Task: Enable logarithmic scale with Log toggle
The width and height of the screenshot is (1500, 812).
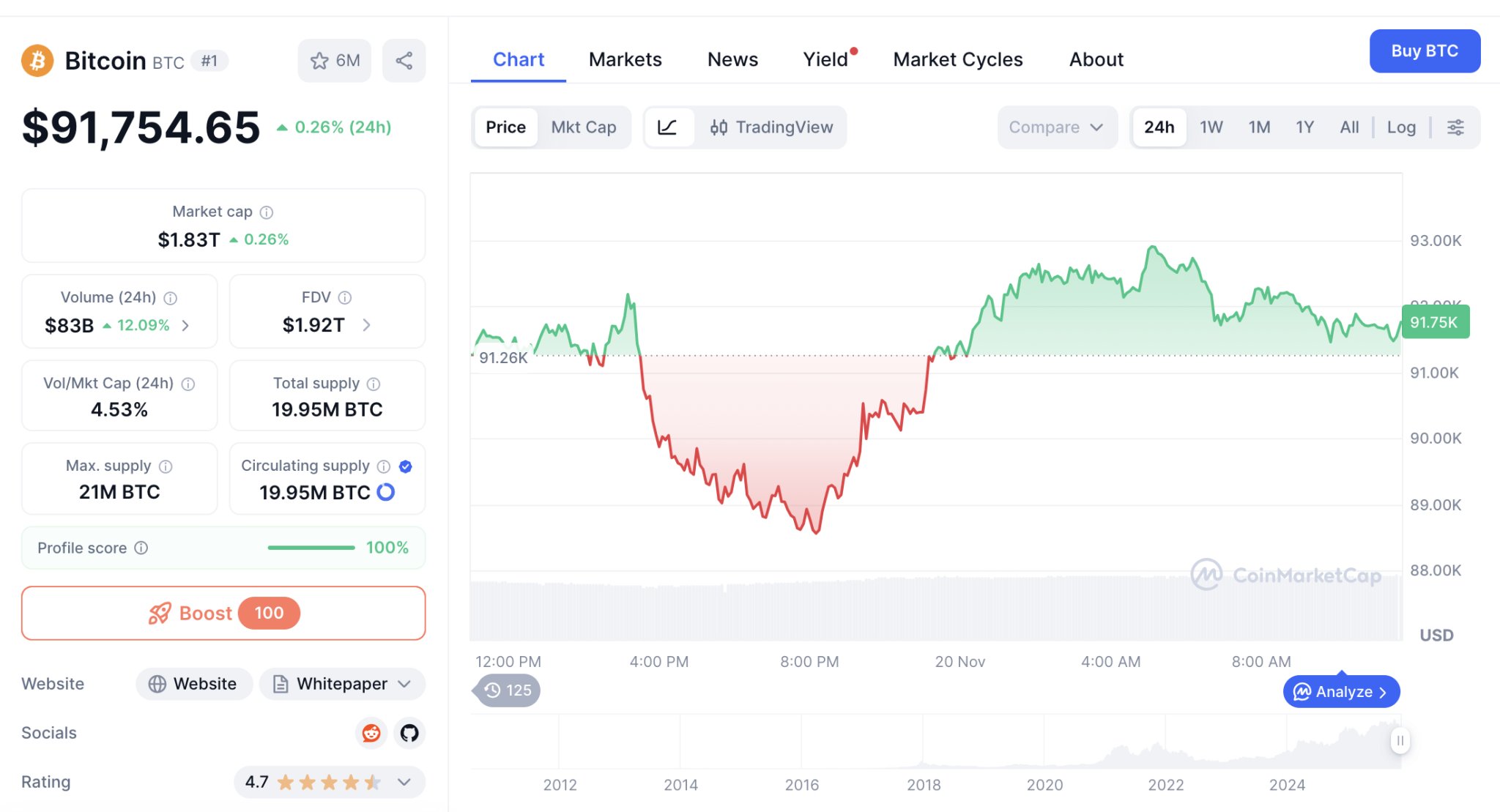Action: tap(1400, 127)
